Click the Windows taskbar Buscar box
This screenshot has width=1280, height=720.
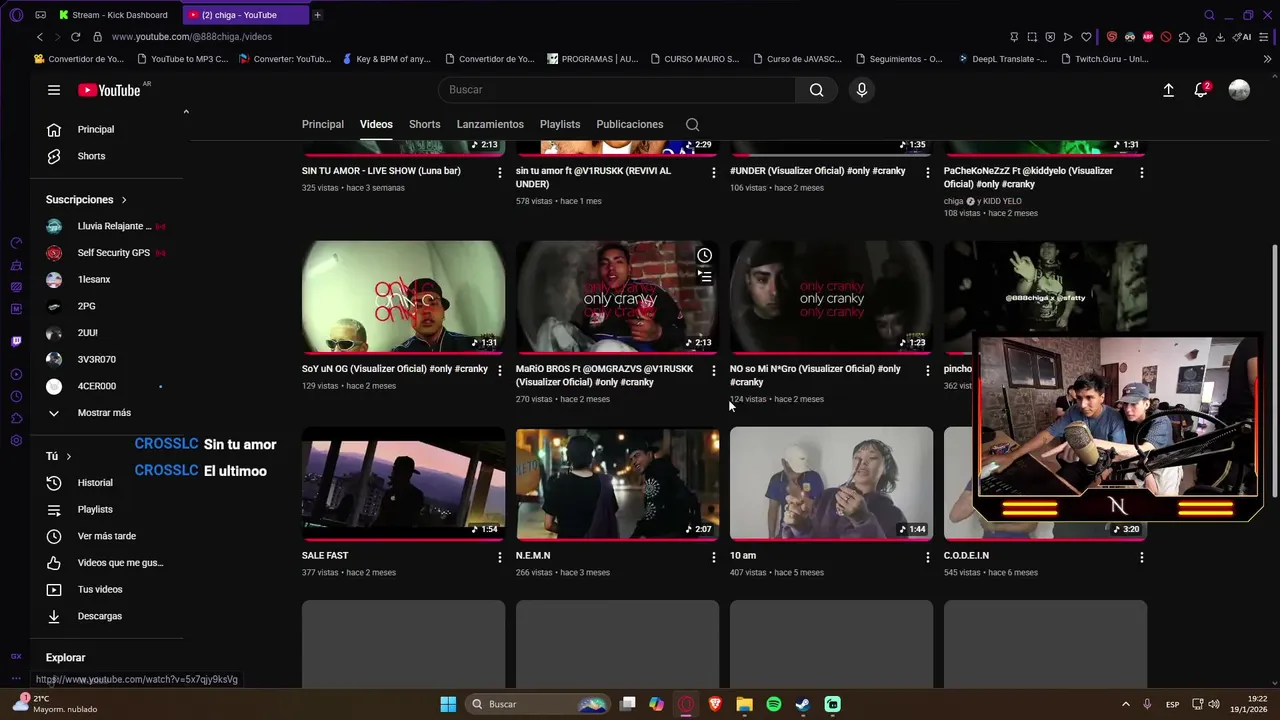click(x=538, y=704)
